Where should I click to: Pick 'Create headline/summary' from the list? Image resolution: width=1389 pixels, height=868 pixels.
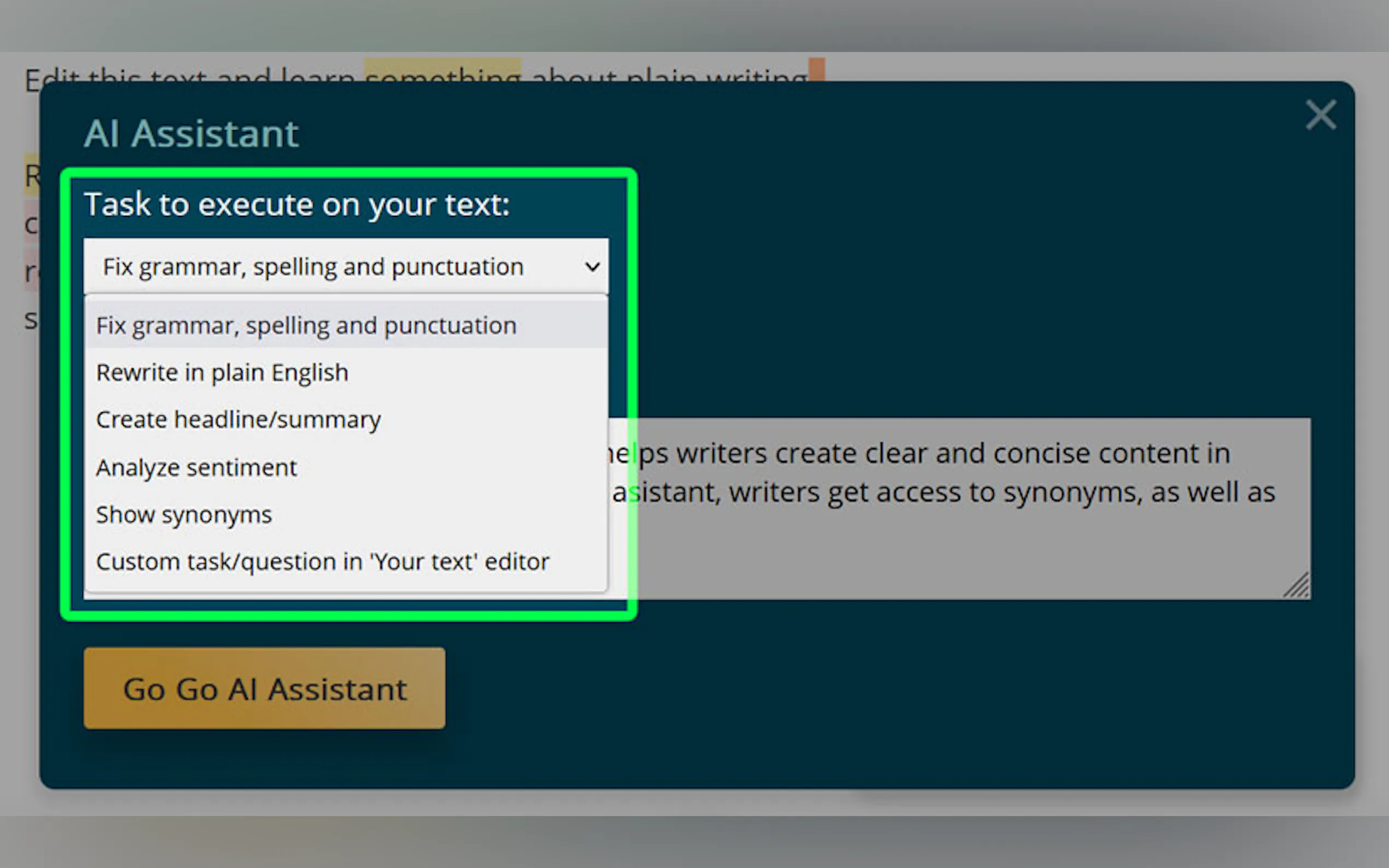tap(238, 420)
